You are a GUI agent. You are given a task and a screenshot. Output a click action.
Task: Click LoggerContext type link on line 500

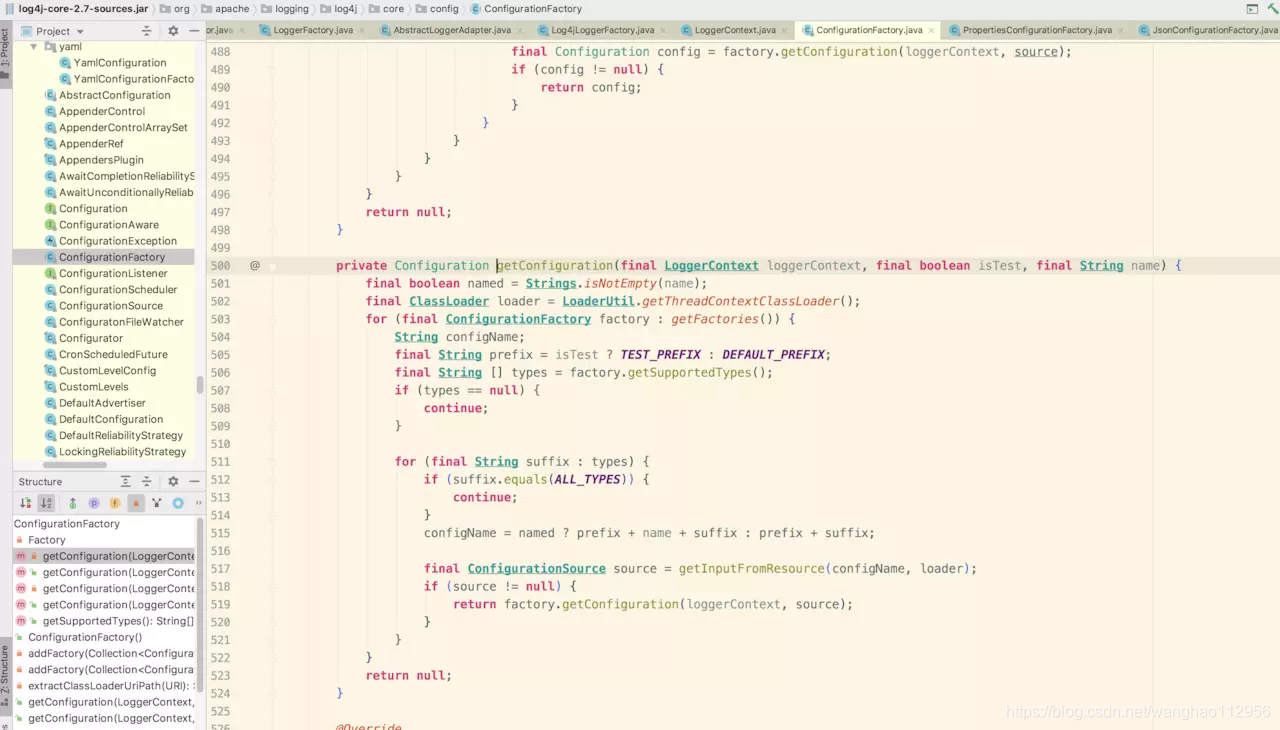coord(711,265)
